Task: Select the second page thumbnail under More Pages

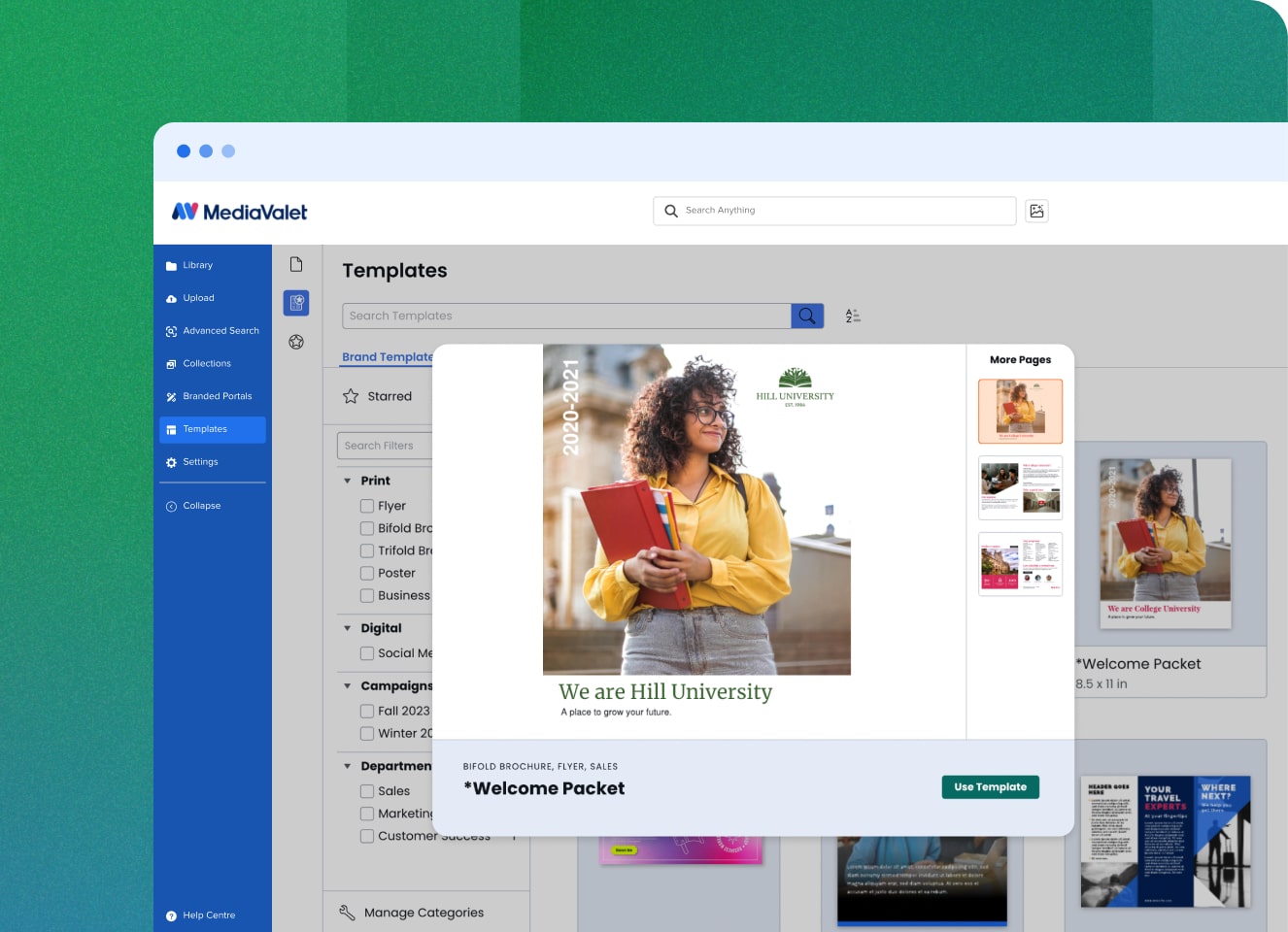Action: (1020, 487)
